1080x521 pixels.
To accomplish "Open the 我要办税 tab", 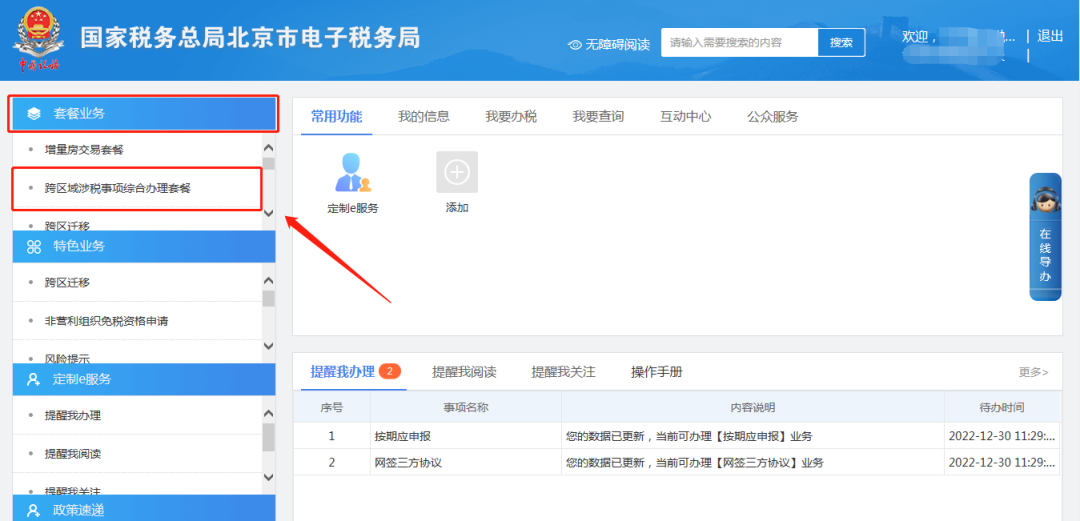I will [x=511, y=116].
